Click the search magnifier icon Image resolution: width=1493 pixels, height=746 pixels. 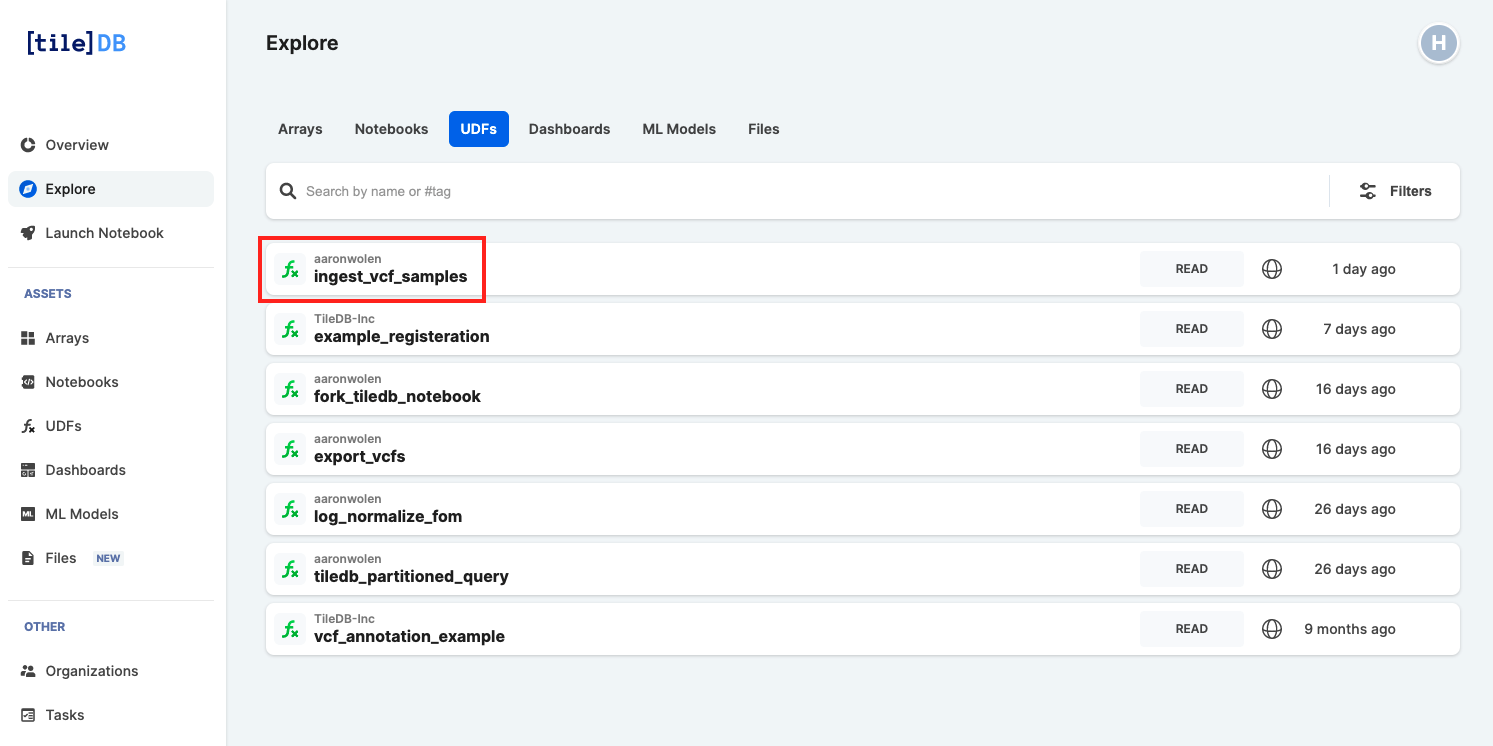(288, 191)
